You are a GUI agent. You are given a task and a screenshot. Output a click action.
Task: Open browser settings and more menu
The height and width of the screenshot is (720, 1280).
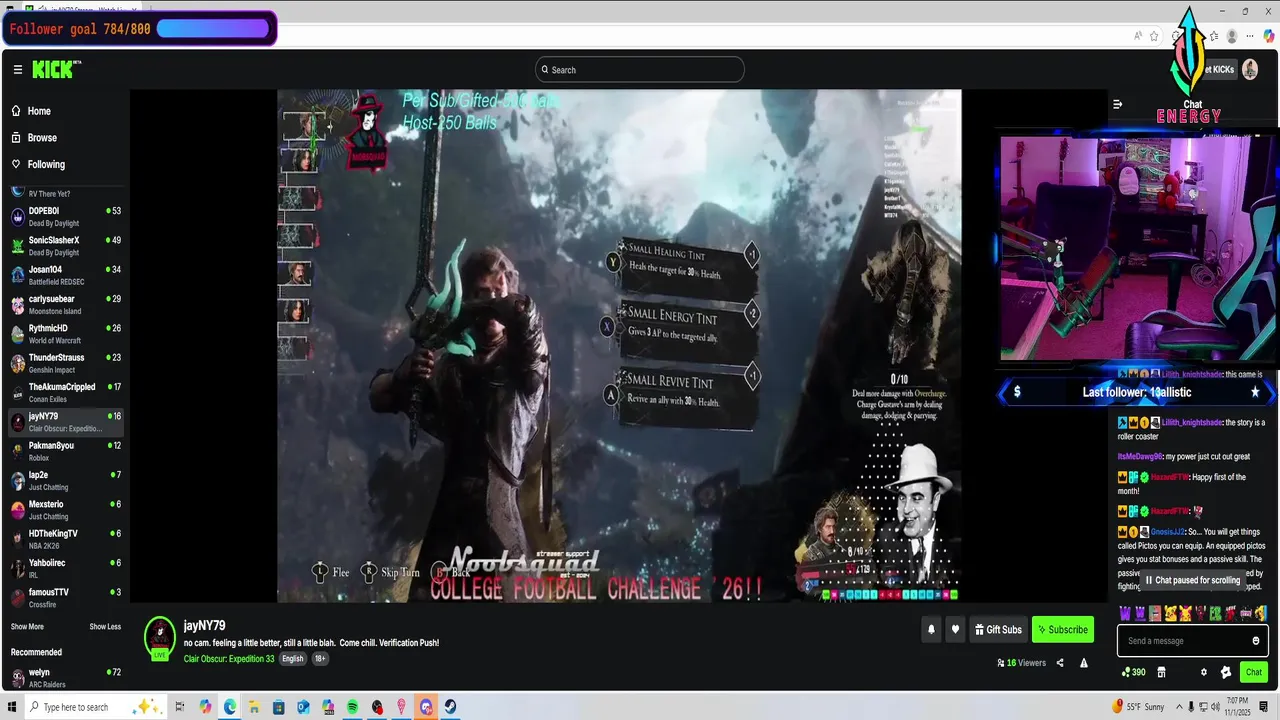click(x=1250, y=36)
